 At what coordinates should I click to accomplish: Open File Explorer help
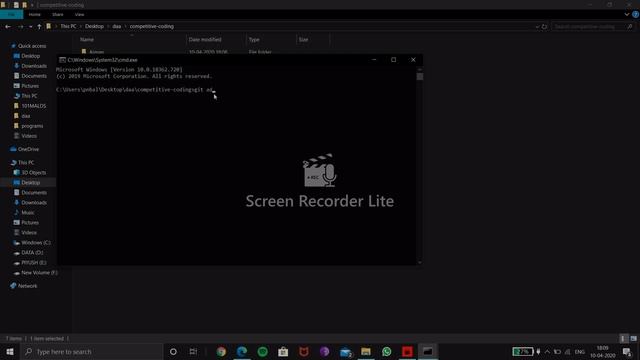pos(636,14)
